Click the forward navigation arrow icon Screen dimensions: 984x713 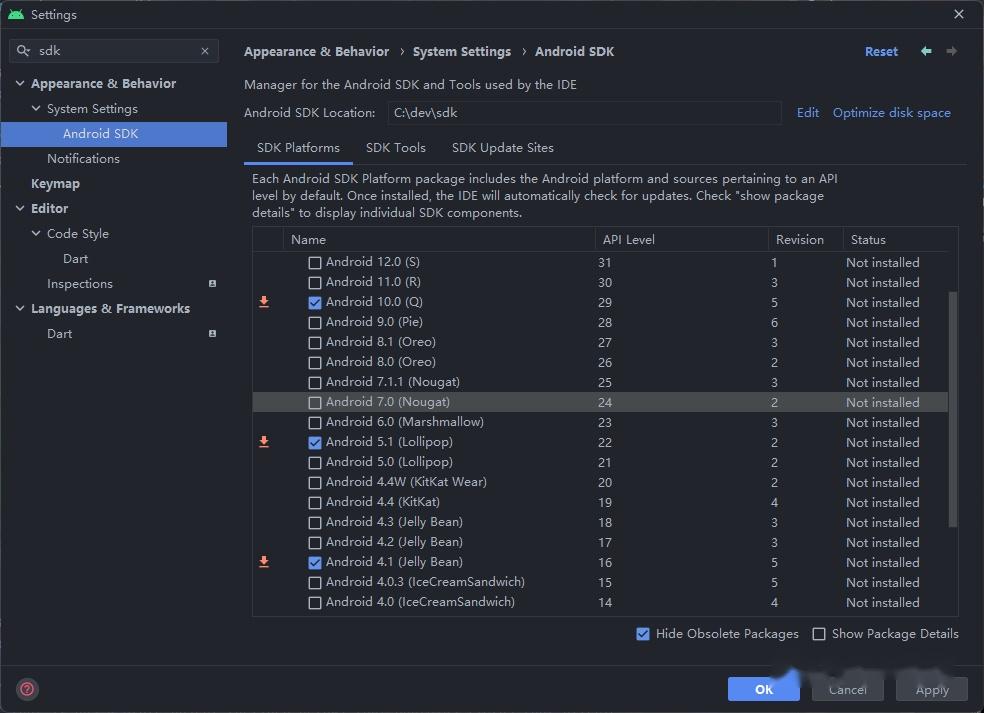(x=951, y=51)
